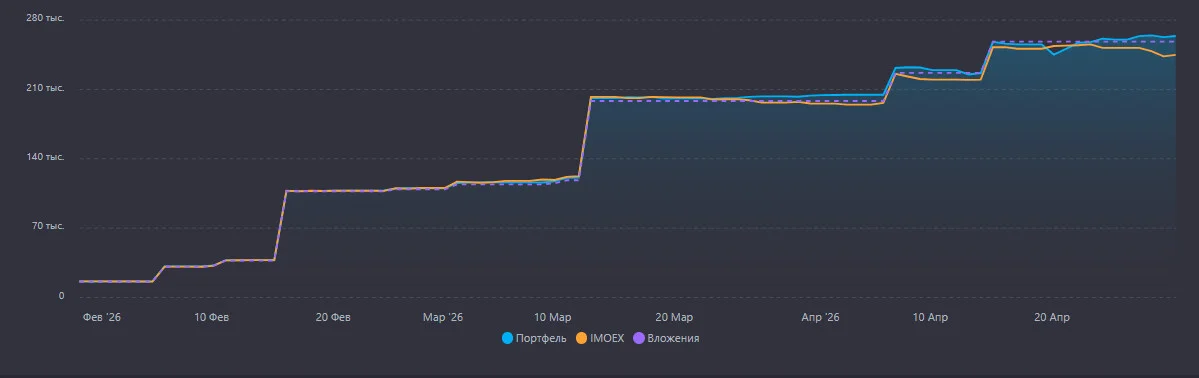The image size is (1199, 378).
Task: Click the blue Портфель legend dot
Action: pyautogui.click(x=507, y=338)
